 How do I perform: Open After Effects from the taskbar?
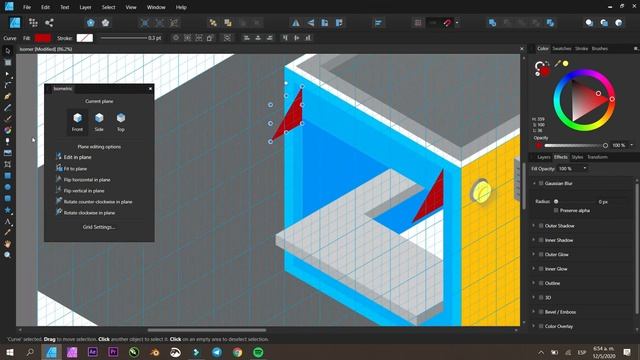pos(93,352)
